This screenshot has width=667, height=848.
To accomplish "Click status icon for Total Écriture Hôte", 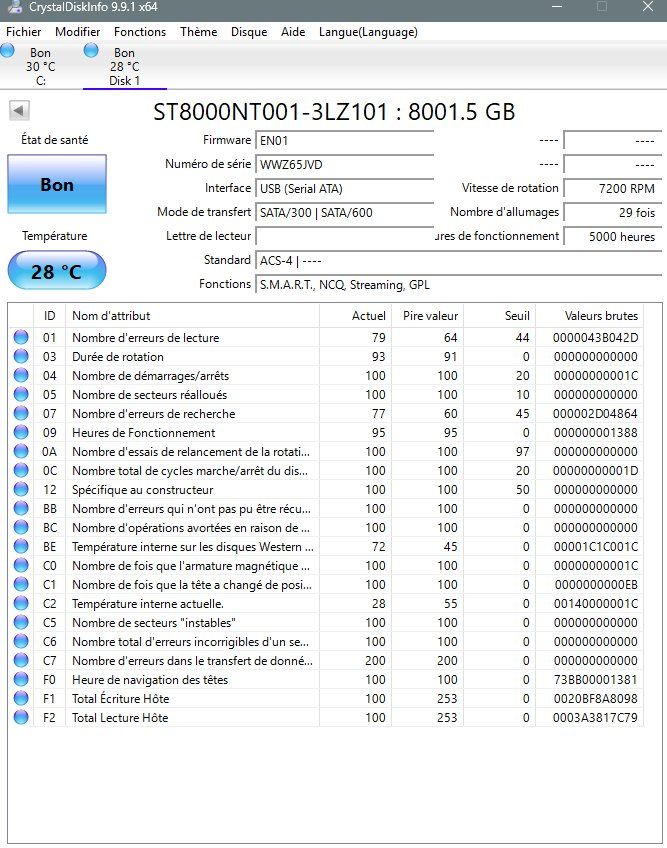I will [x=21, y=698].
